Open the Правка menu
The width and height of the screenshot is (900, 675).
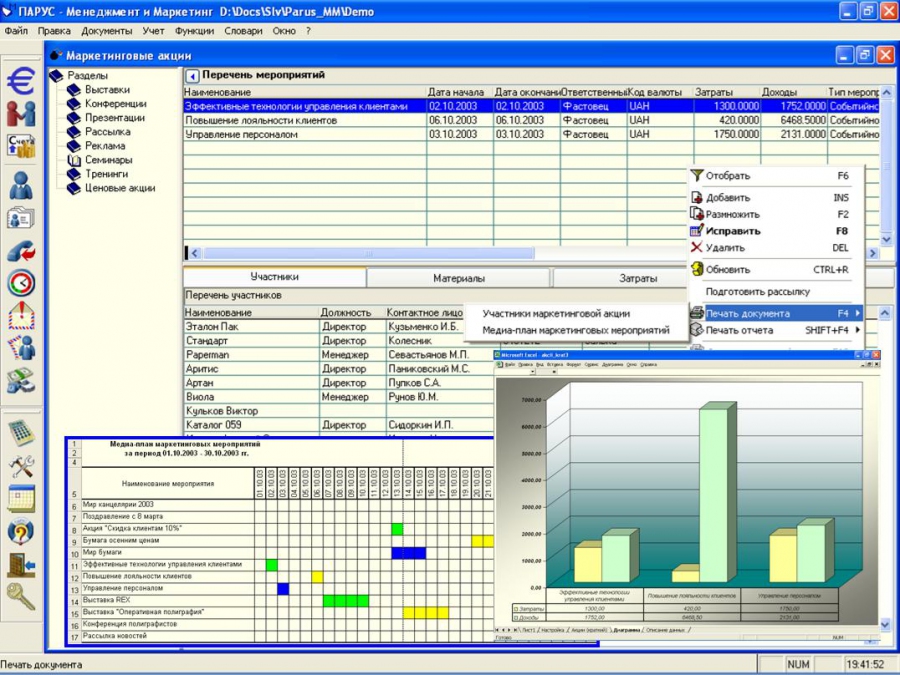point(54,31)
